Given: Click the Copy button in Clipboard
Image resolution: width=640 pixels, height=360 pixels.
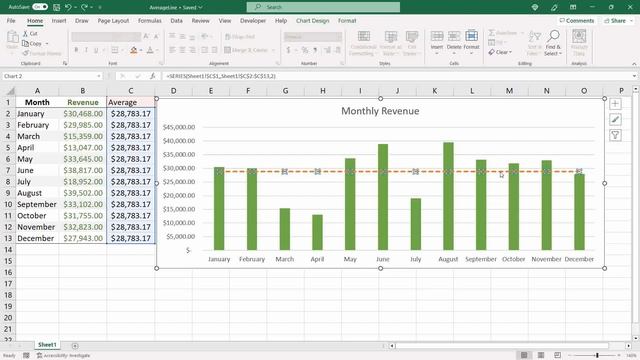Looking at the screenshot, I should (32, 43).
